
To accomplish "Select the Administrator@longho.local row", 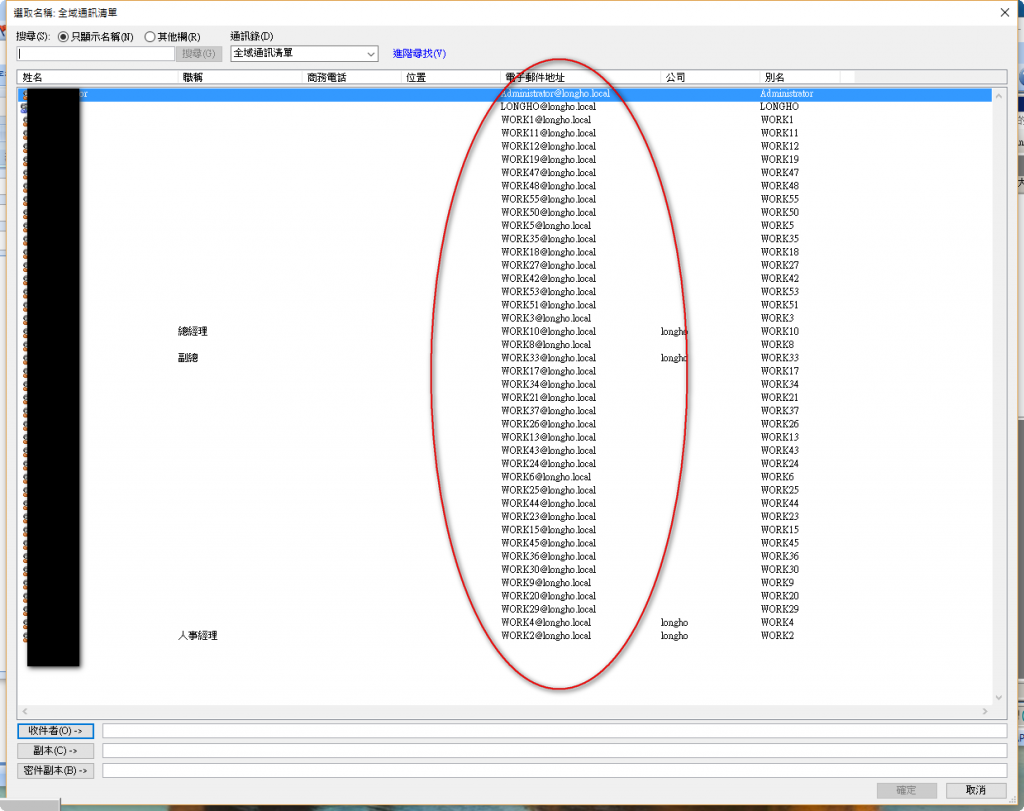I will point(504,94).
